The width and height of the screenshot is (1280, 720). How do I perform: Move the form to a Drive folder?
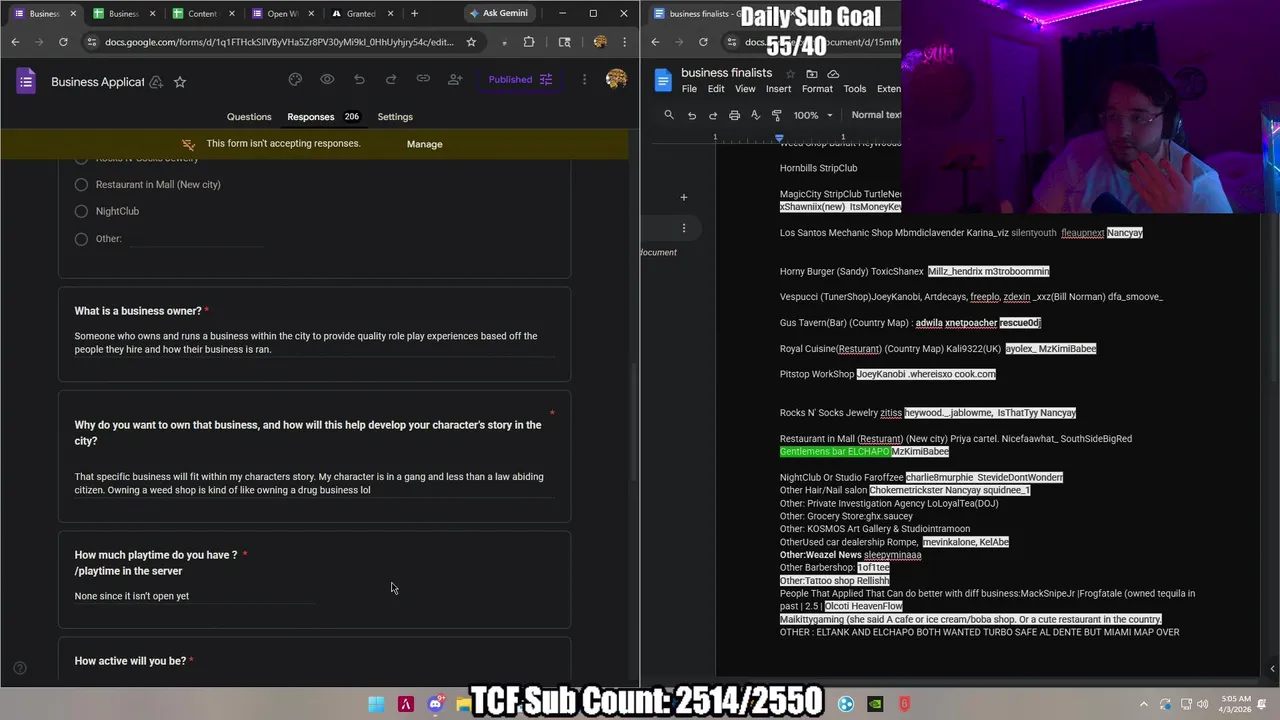(x=156, y=82)
